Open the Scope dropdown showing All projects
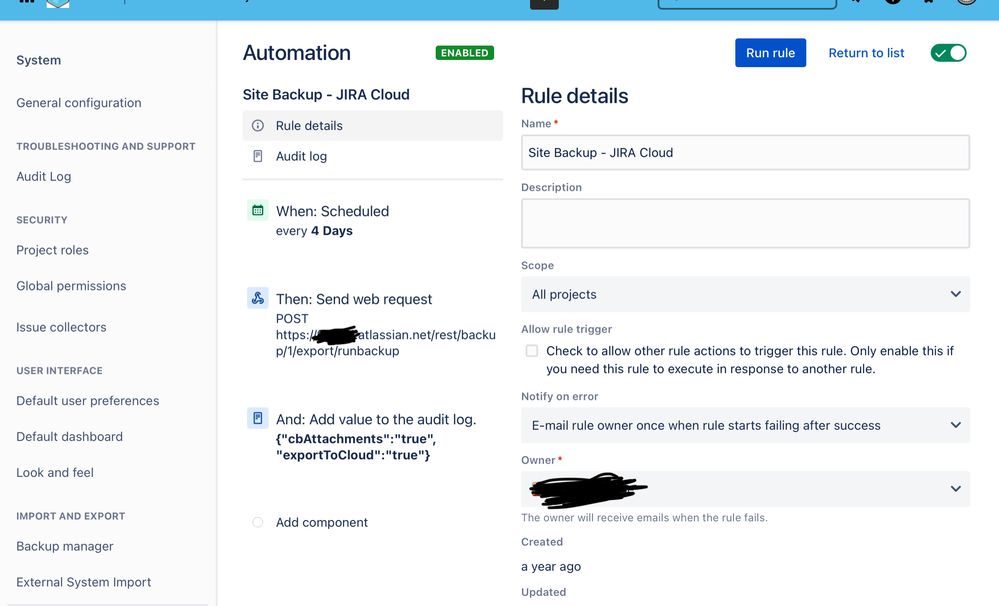Screen dimensions: 999x606 [745, 294]
